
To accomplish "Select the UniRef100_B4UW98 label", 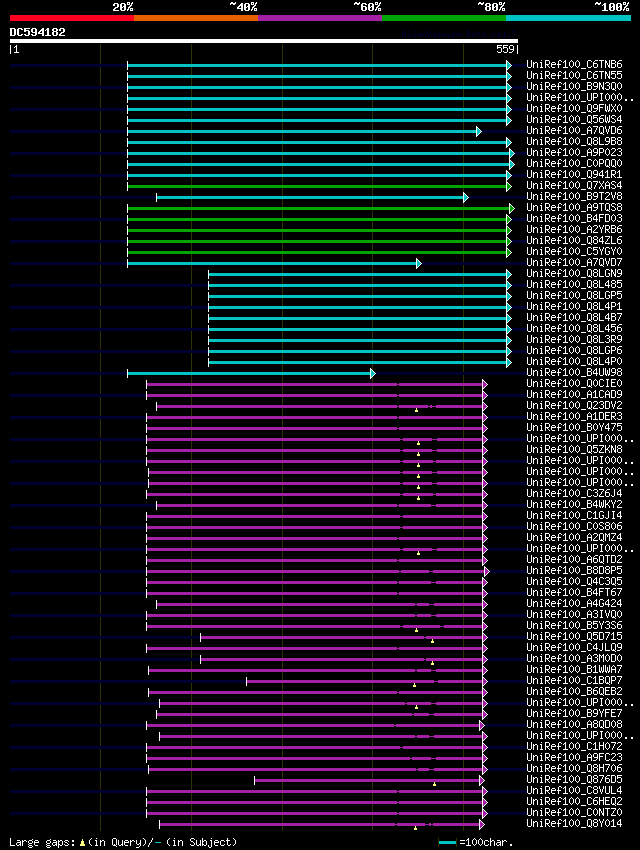I will tap(574, 372).
